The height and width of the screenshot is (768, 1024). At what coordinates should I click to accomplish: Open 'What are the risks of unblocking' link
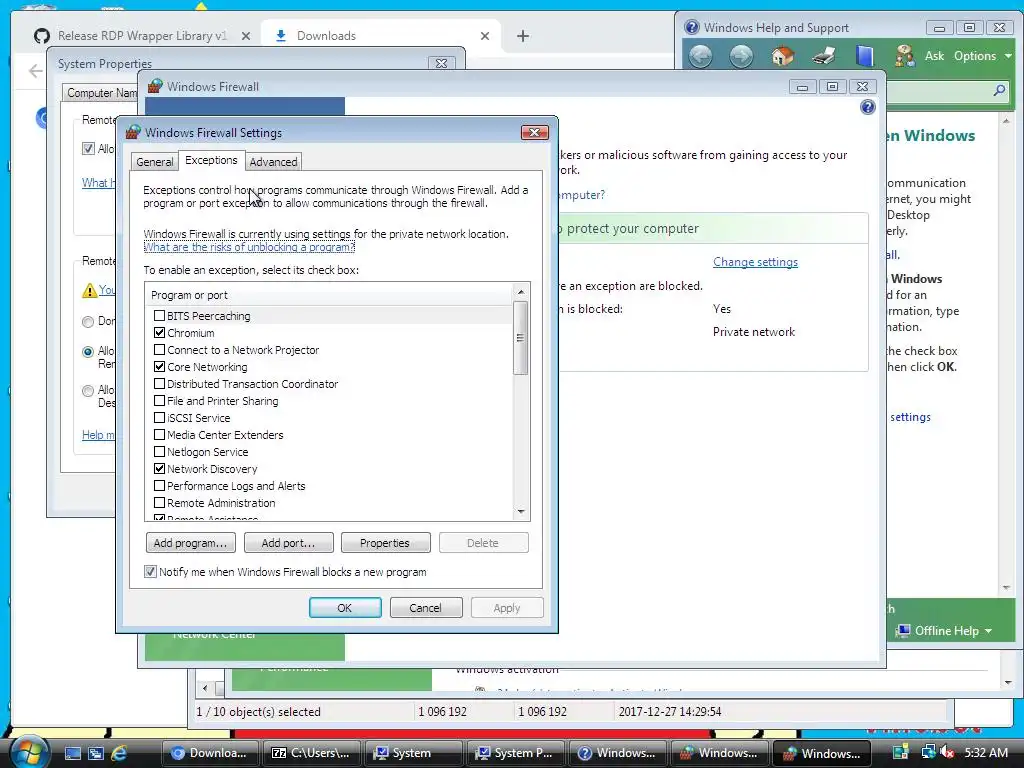249,247
